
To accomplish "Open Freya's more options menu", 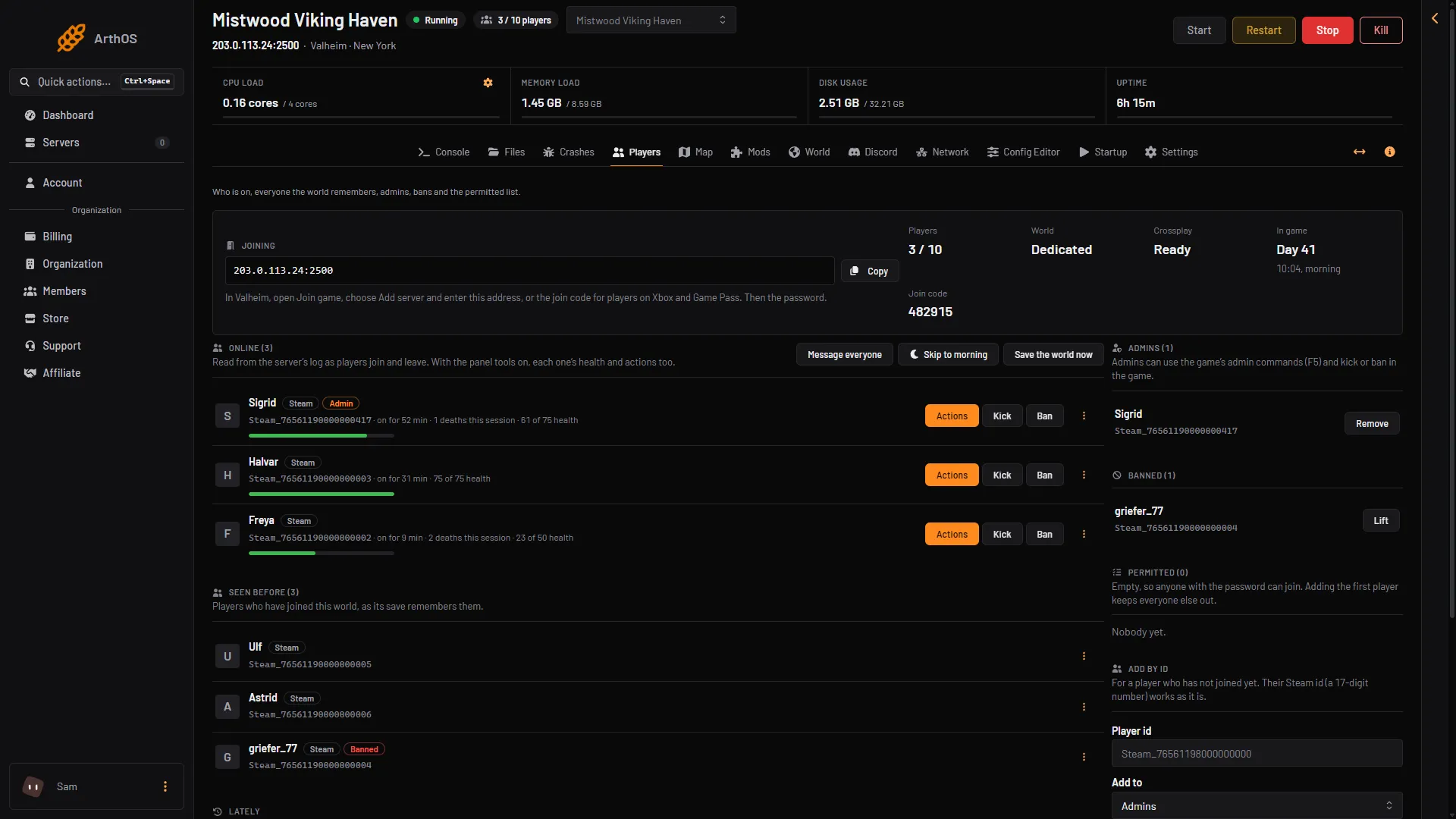I will click(1084, 534).
